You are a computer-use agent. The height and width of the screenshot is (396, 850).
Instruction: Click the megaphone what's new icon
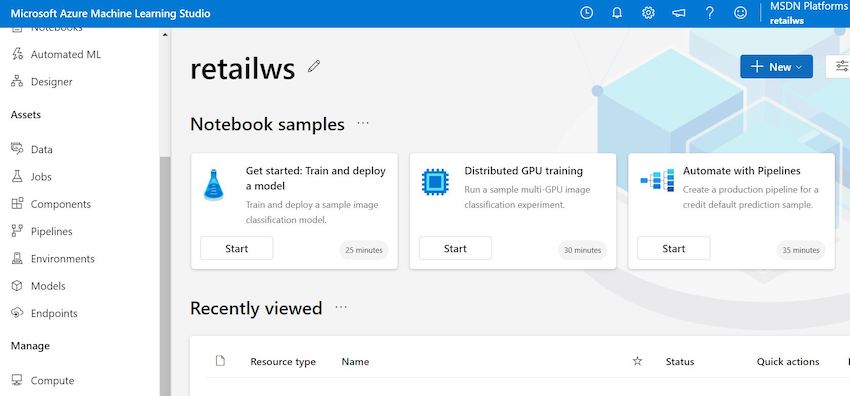[x=679, y=13]
